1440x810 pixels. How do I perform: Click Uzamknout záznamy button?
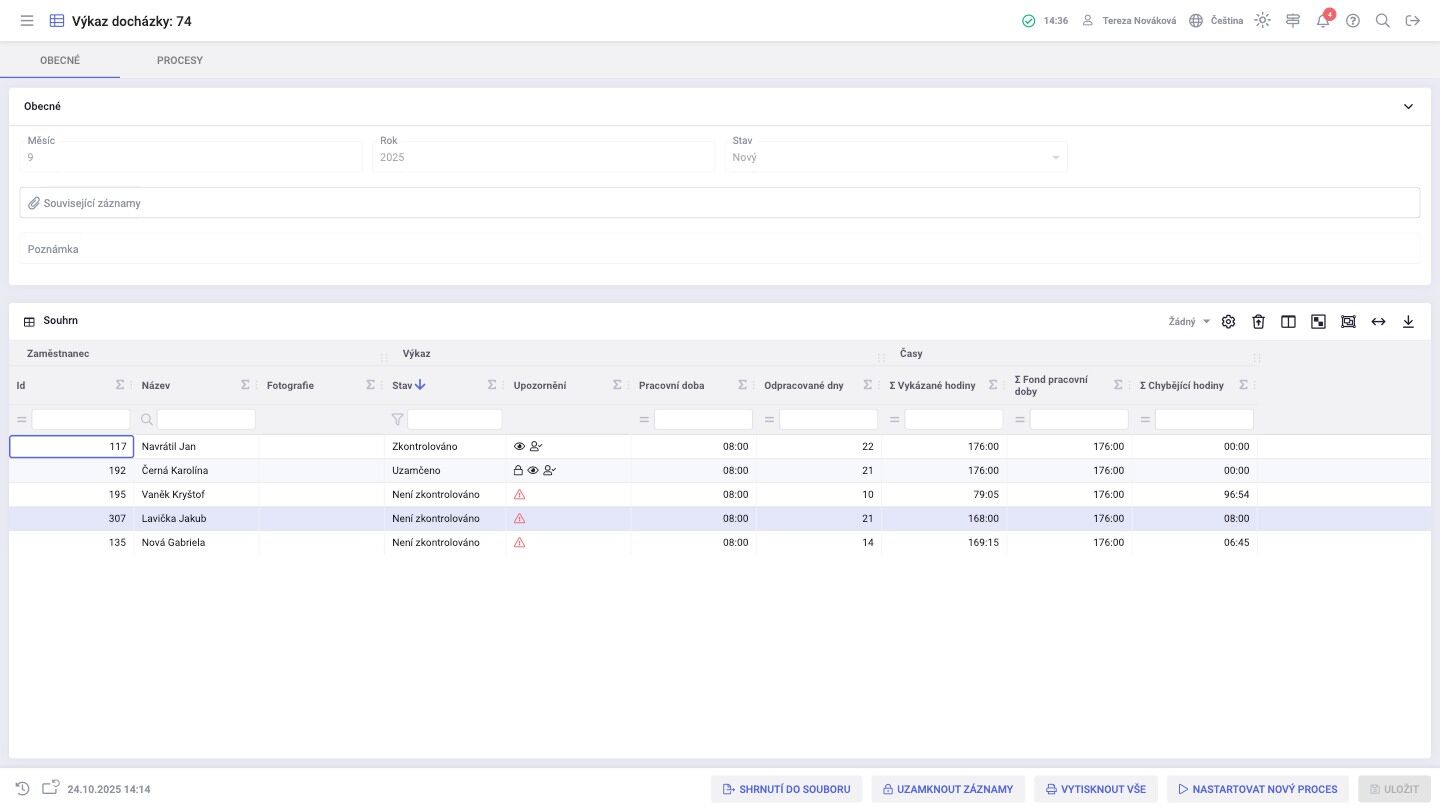coord(948,789)
